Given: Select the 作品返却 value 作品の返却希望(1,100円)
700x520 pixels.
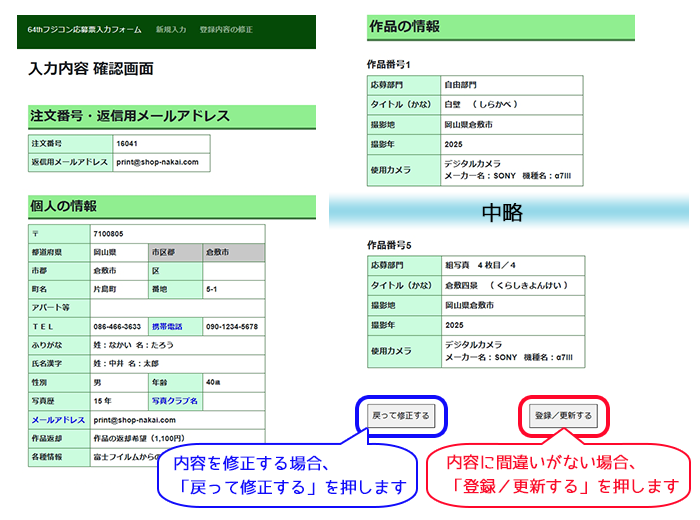Looking at the screenshot, I should pyautogui.click(x=139, y=438).
